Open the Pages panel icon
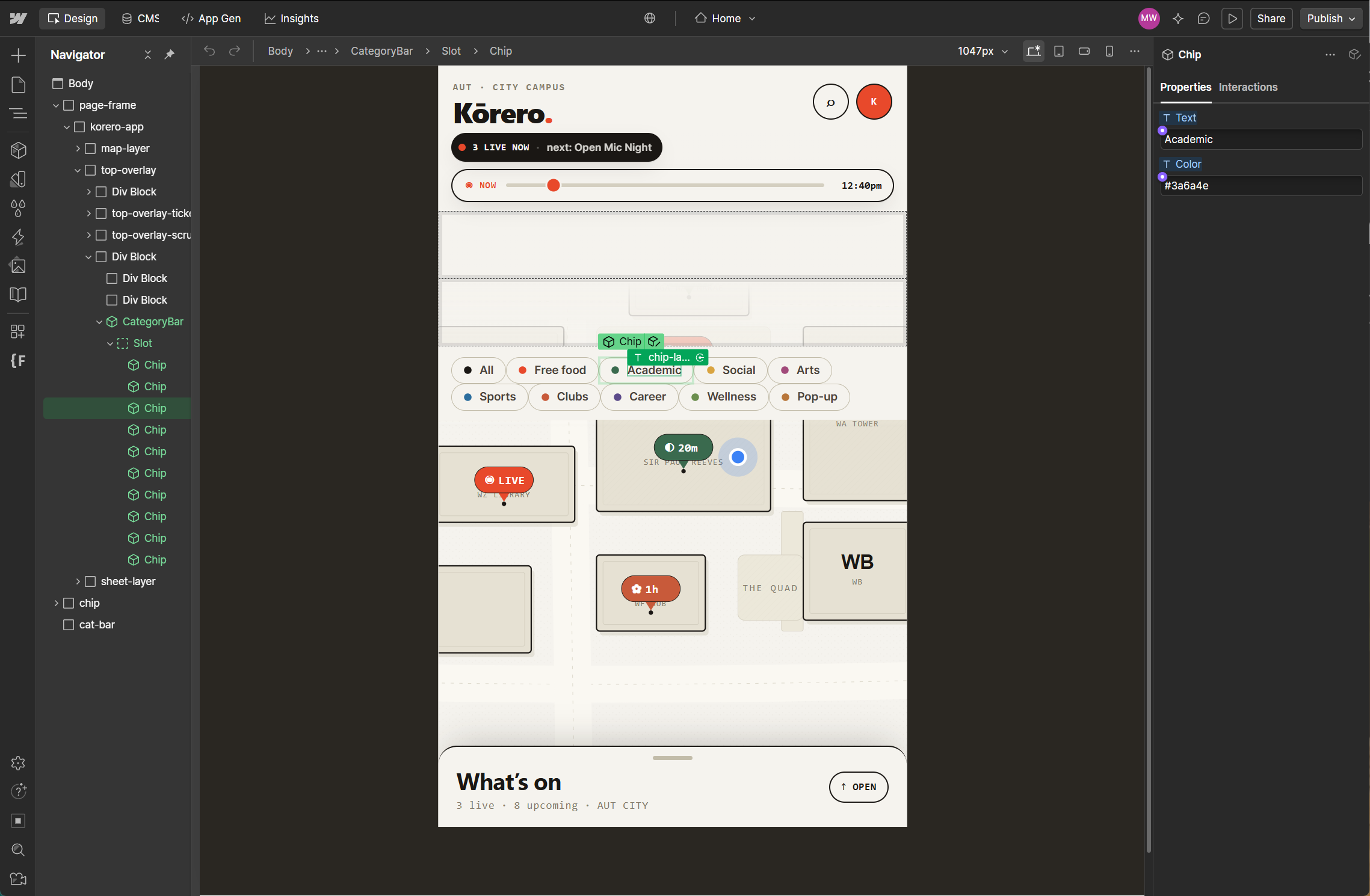This screenshot has height=896, width=1370. (x=18, y=85)
